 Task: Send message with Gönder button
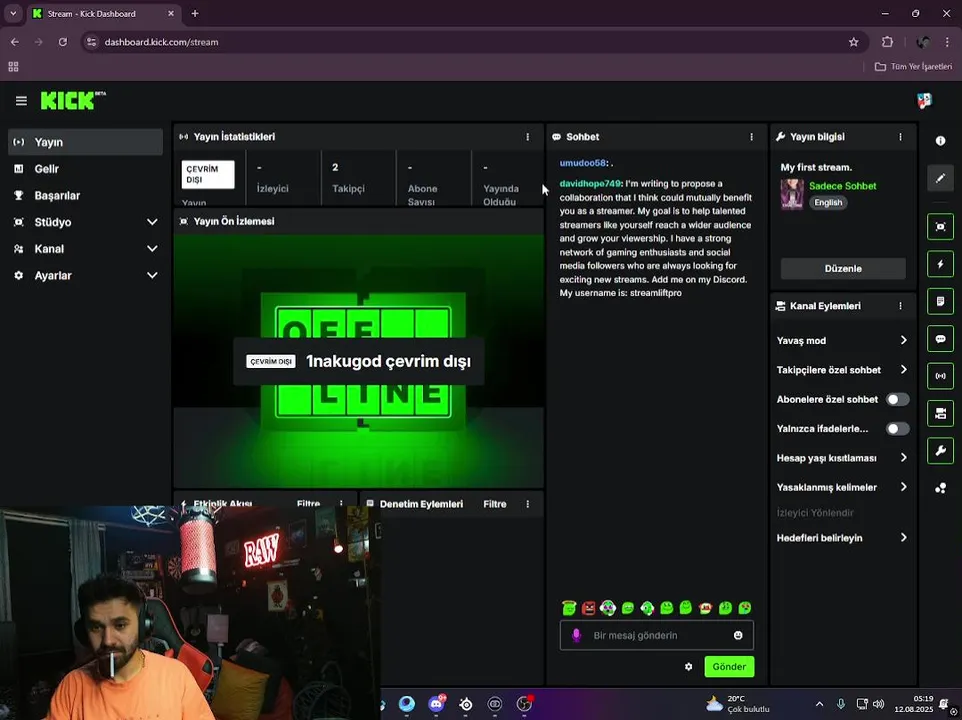(729, 667)
